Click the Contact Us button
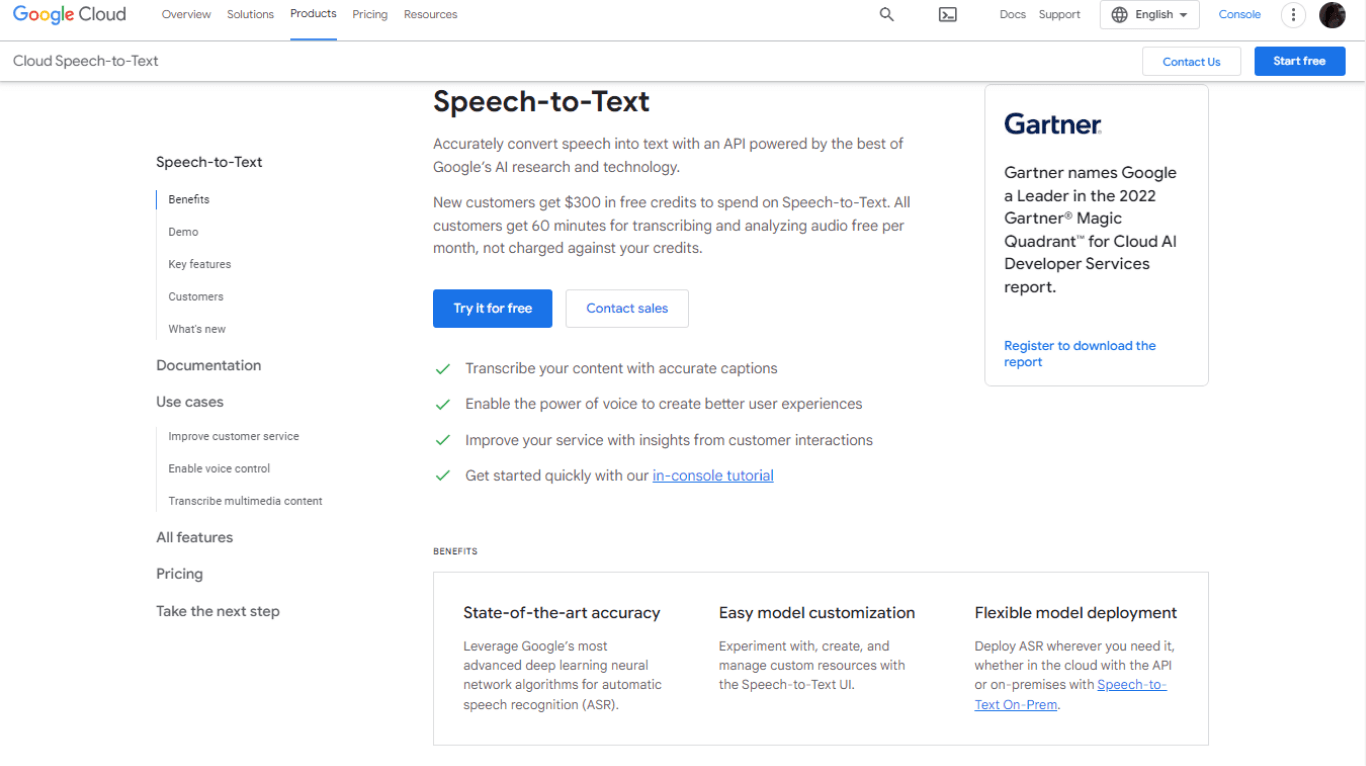Screen dimensions: 1366x766 point(1191,61)
